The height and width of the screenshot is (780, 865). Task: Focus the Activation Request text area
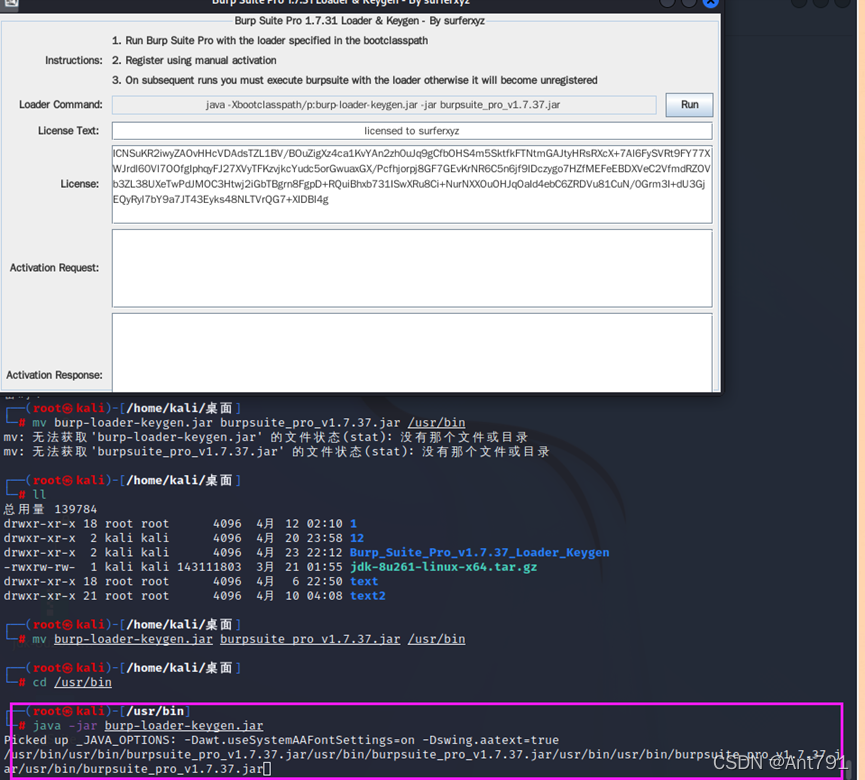tap(411, 267)
